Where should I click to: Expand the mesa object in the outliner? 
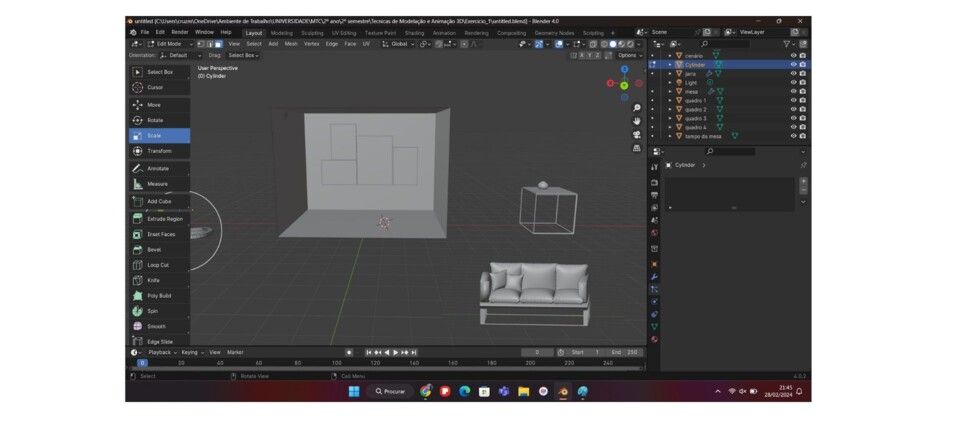click(x=670, y=91)
